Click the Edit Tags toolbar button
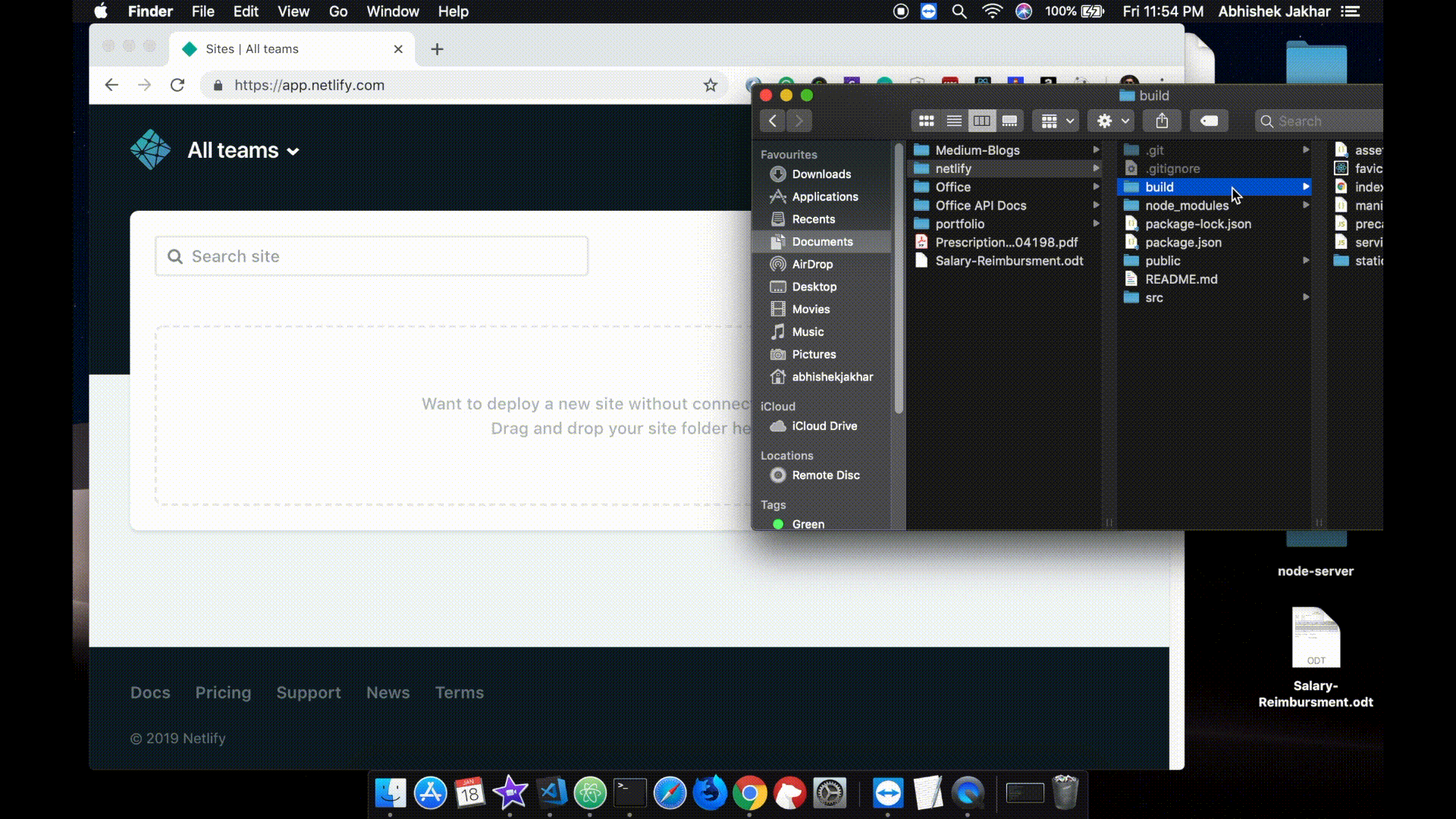1456x819 pixels. [1209, 121]
